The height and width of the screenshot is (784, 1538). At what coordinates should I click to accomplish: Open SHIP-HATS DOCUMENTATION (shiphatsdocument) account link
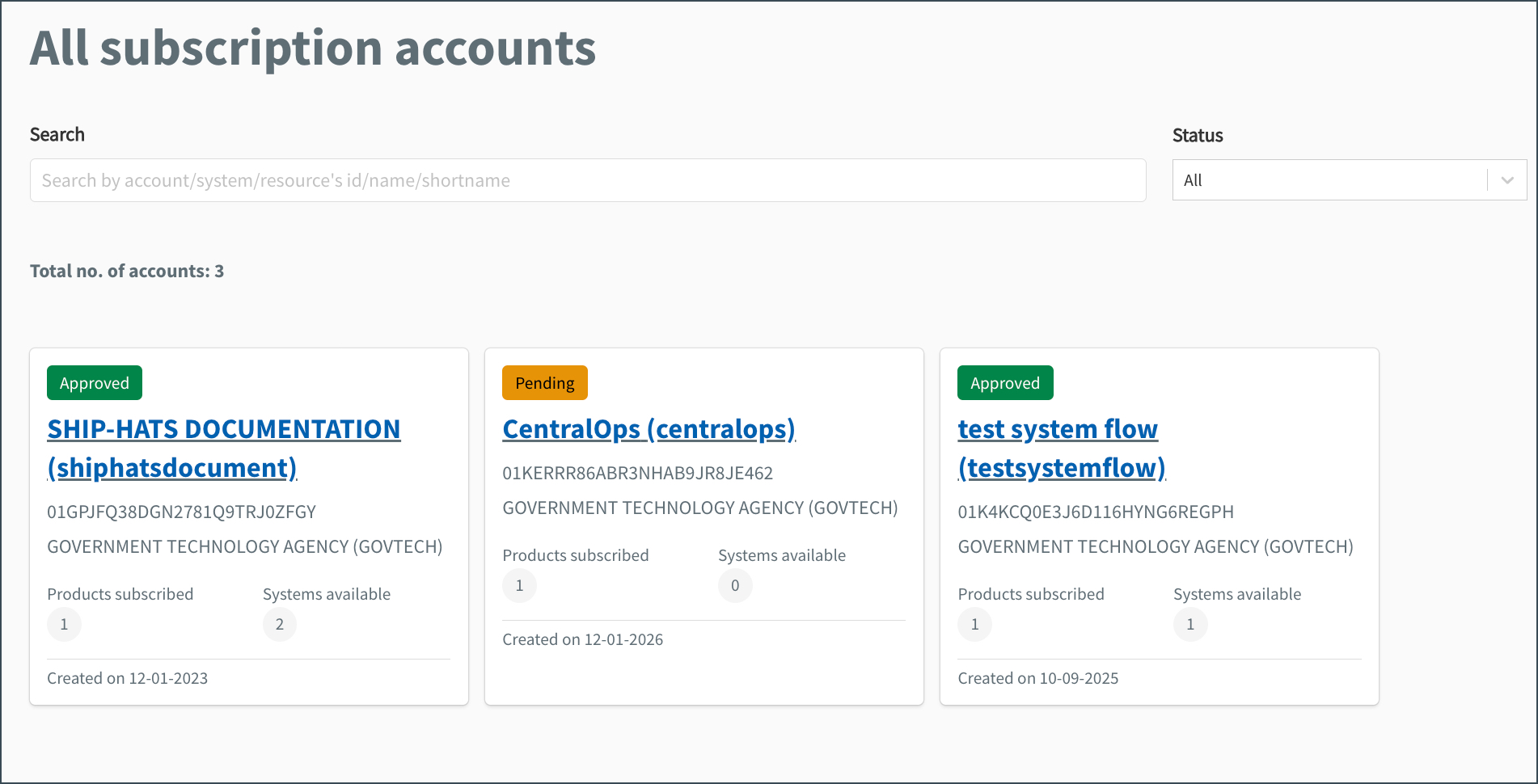pos(224,449)
